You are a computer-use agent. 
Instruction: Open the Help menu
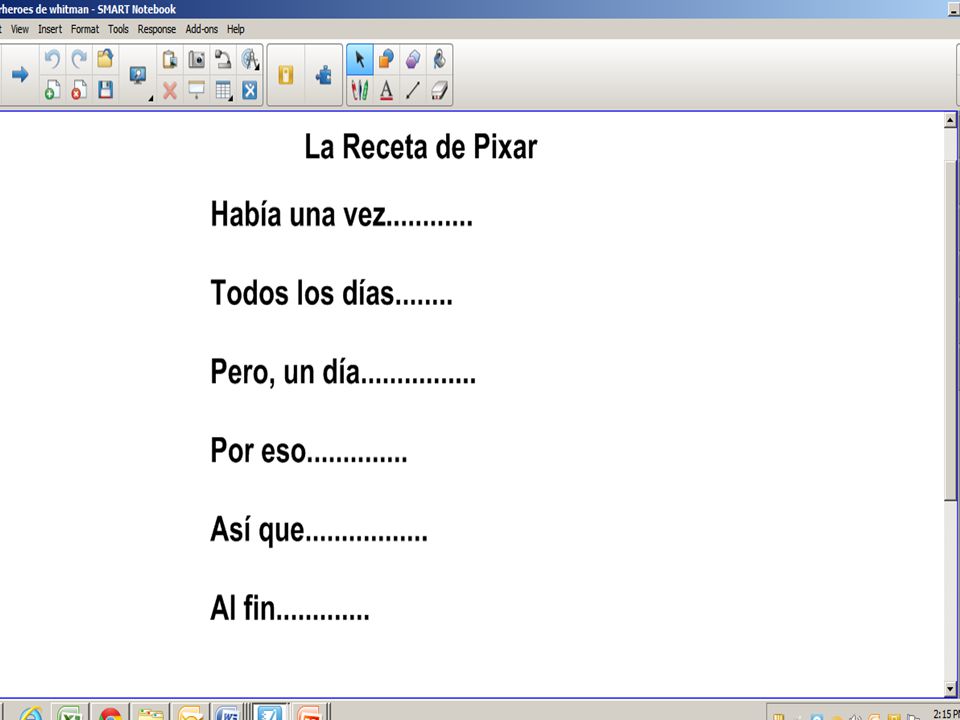pos(236,29)
